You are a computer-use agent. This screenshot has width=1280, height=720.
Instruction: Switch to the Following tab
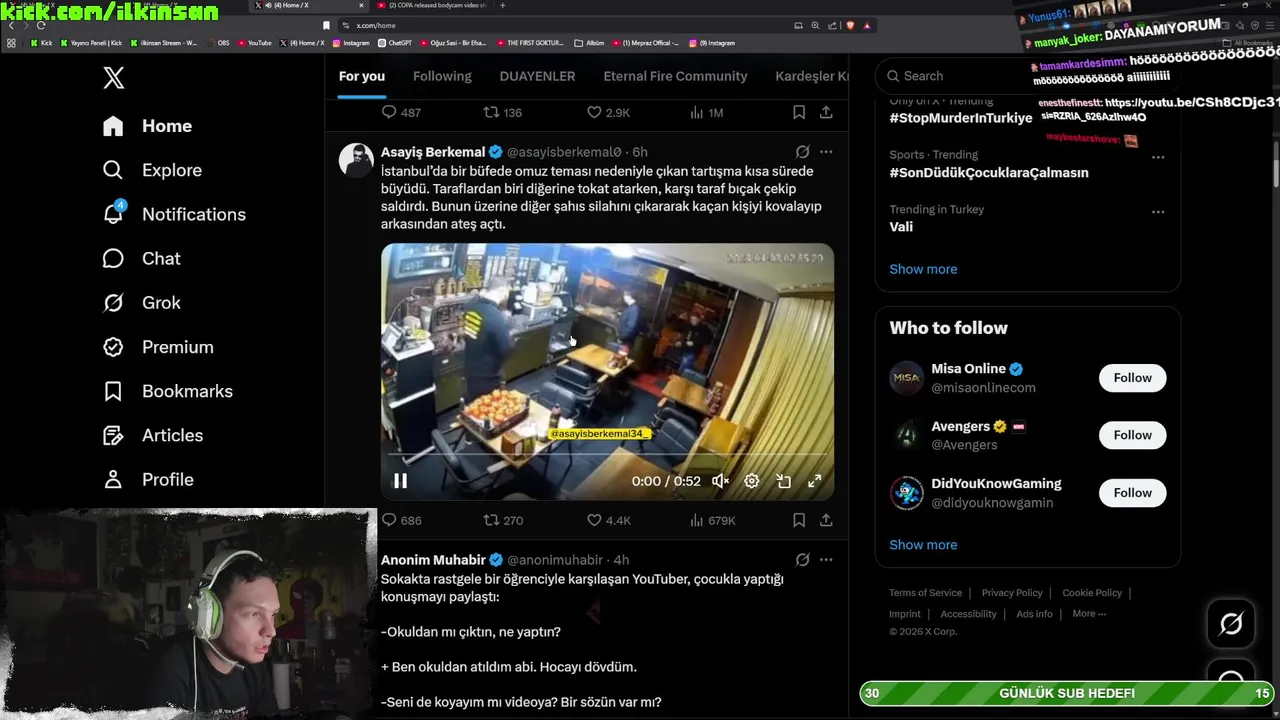coord(442,76)
